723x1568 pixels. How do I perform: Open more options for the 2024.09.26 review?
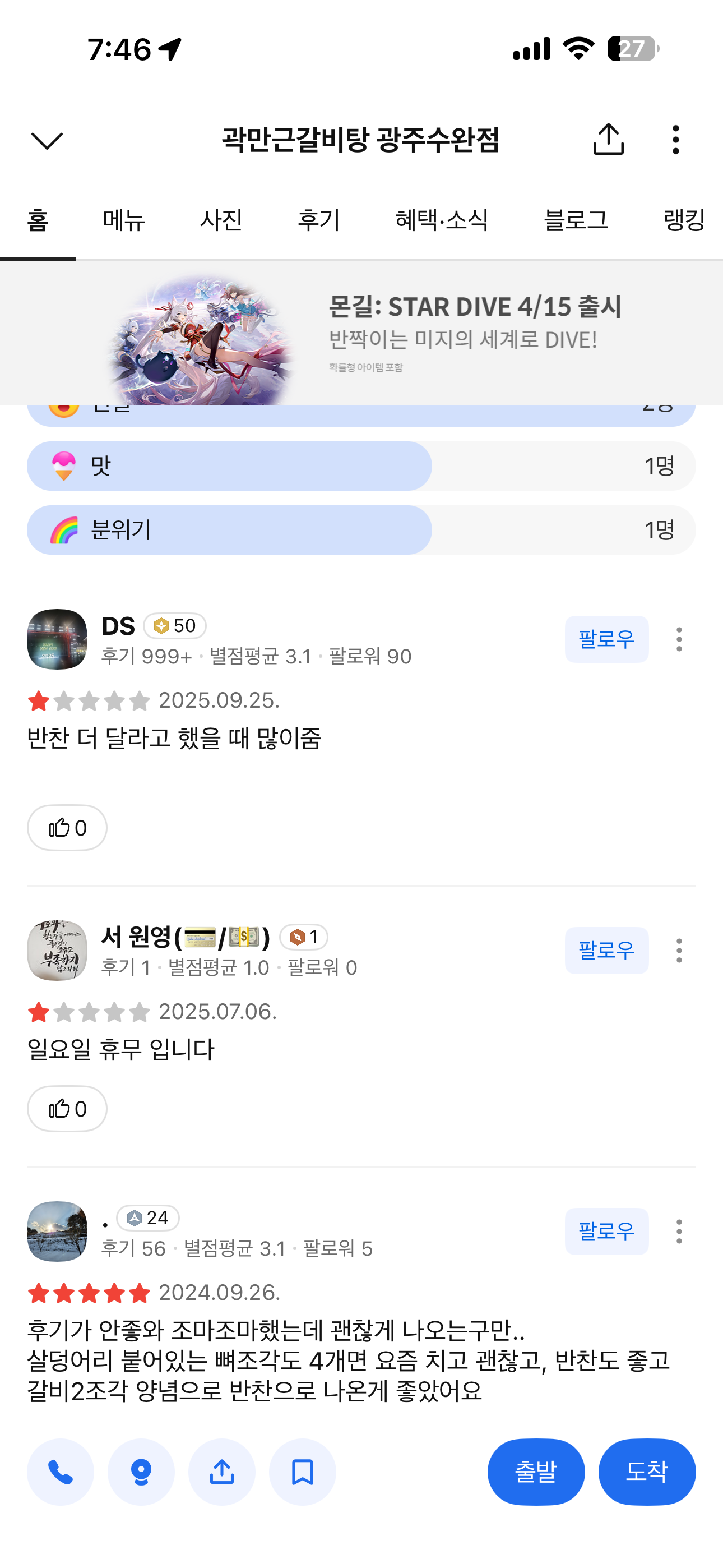coord(679,1232)
